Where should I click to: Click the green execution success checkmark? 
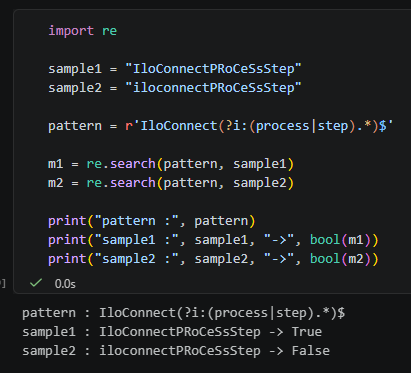click(x=36, y=283)
